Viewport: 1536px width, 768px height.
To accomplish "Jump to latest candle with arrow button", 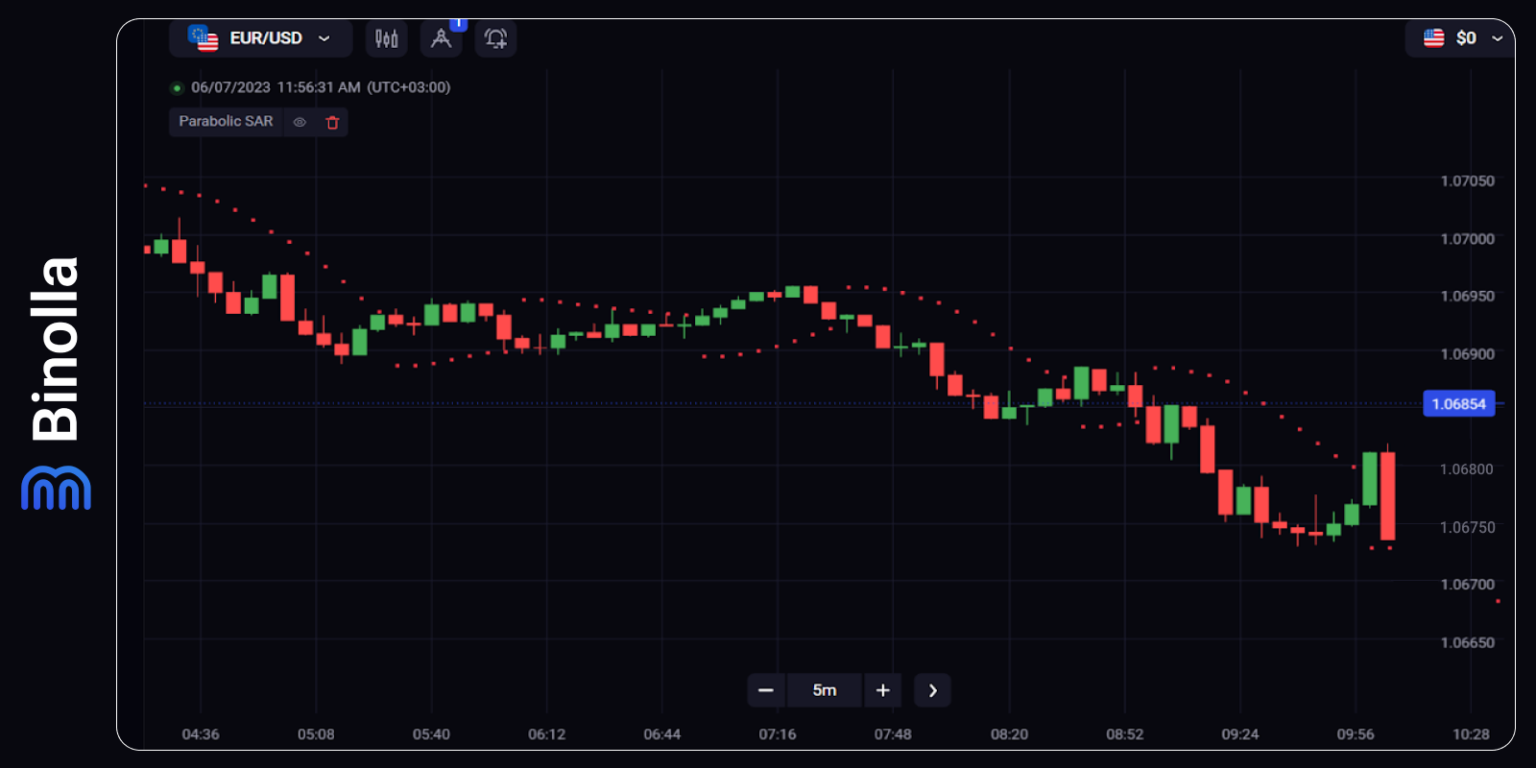I will tap(933, 690).
